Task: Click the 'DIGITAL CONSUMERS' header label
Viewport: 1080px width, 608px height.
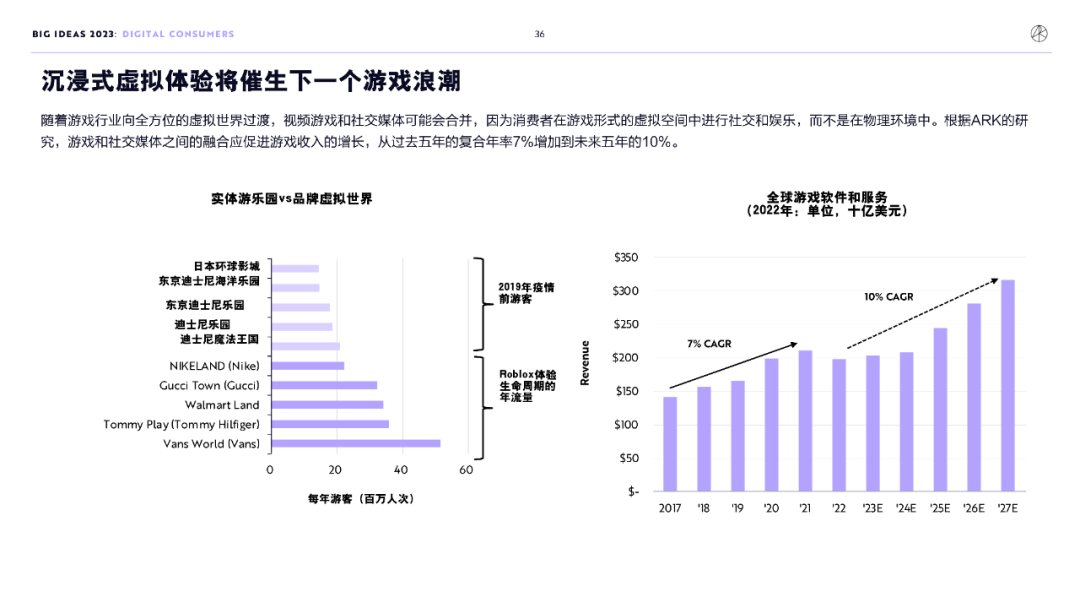Action: [x=178, y=34]
